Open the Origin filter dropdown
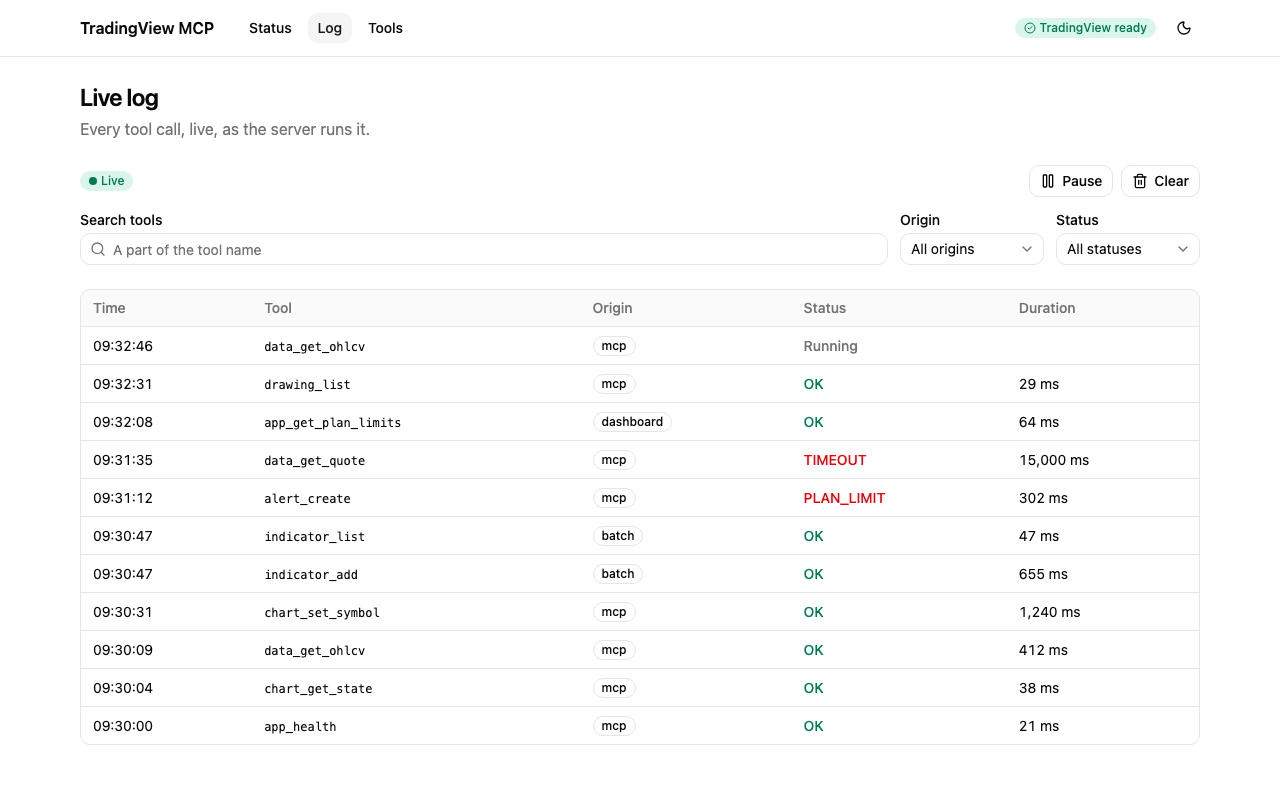This screenshot has width=1280, height=800. 972,249
